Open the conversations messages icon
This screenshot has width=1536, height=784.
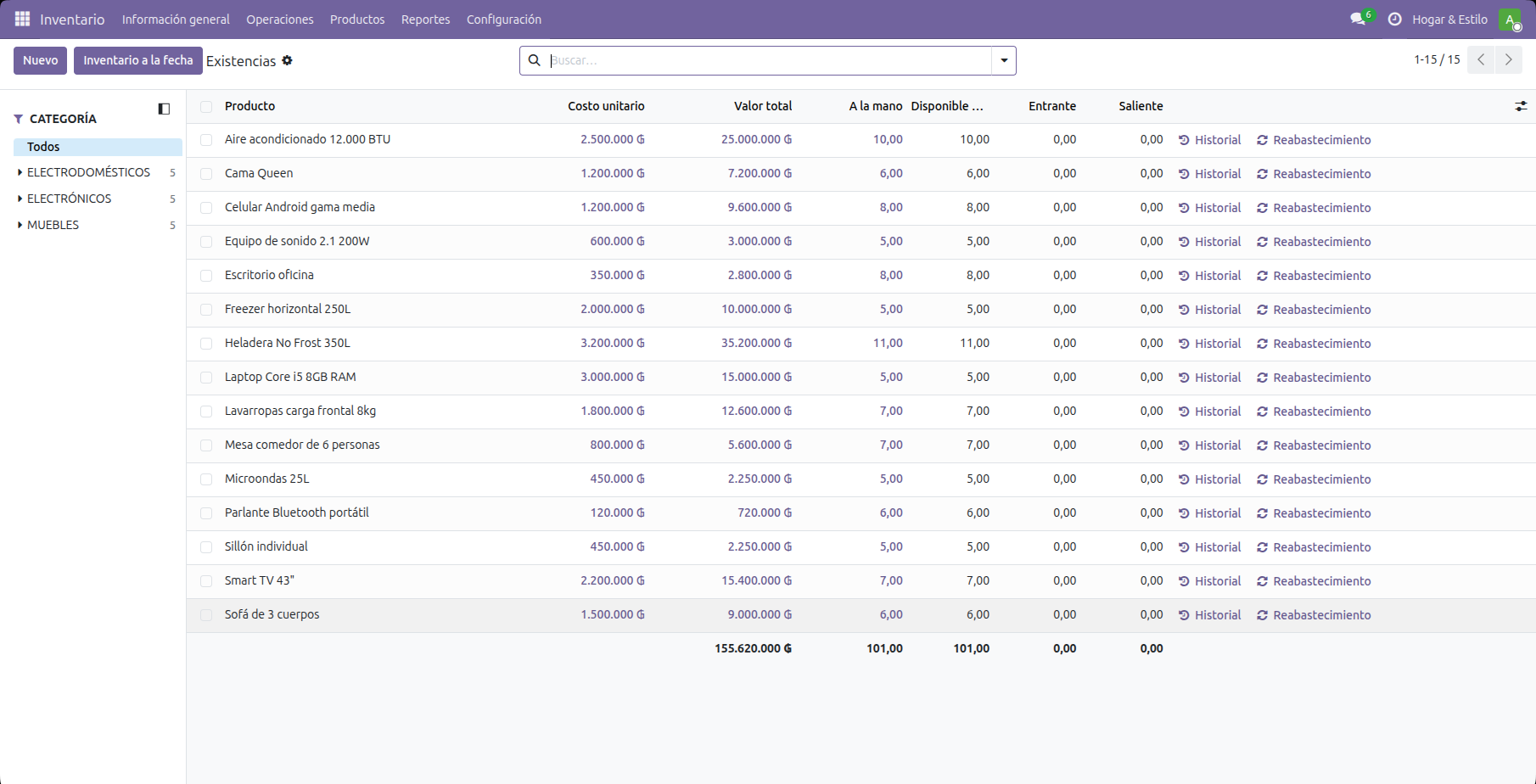(x=1359, y=19)
